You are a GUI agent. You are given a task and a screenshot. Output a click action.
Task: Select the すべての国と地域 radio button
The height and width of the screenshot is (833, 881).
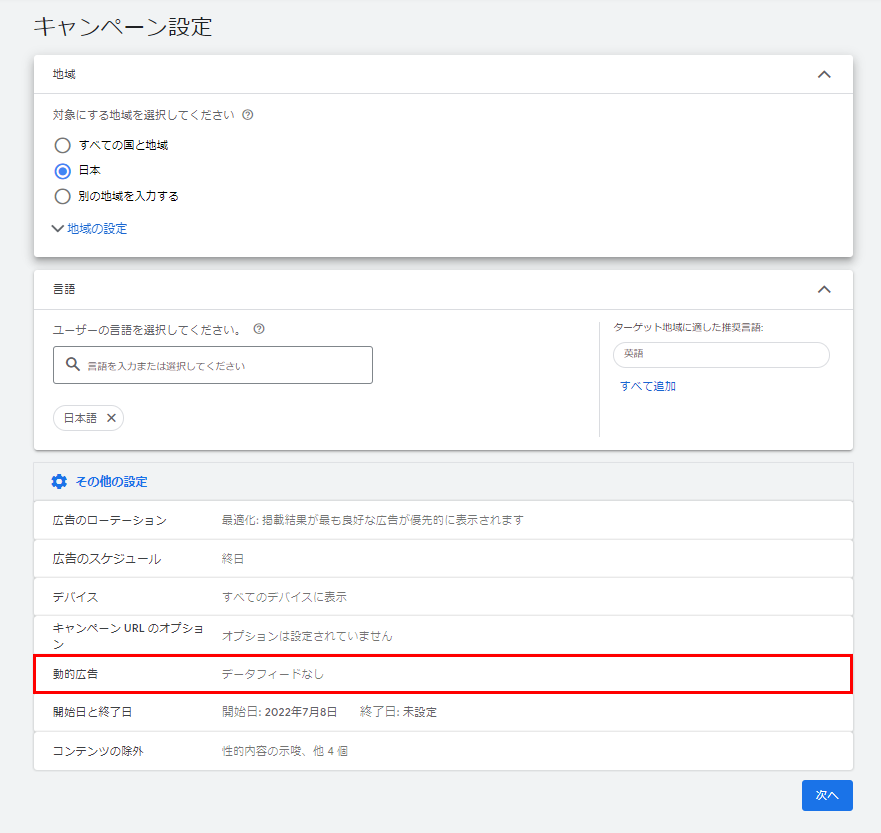(x=63, y=145)
